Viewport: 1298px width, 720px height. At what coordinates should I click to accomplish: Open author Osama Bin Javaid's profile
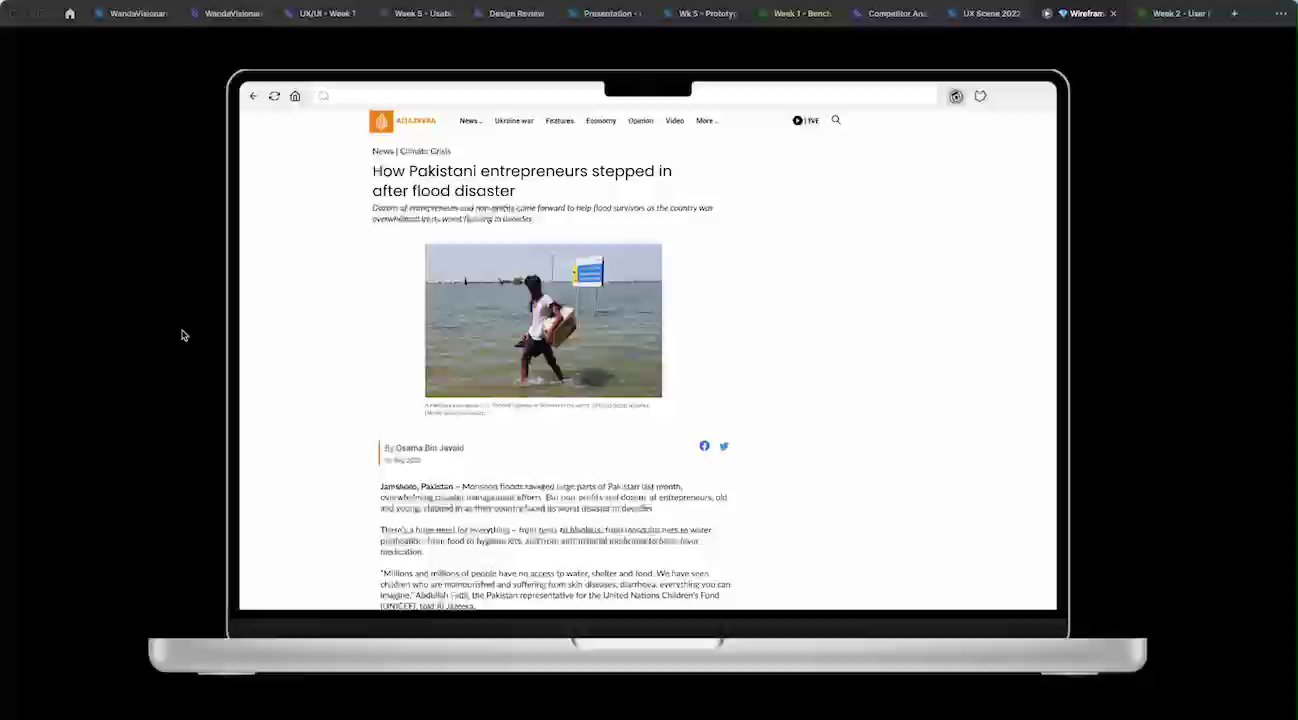coord(429,448)
